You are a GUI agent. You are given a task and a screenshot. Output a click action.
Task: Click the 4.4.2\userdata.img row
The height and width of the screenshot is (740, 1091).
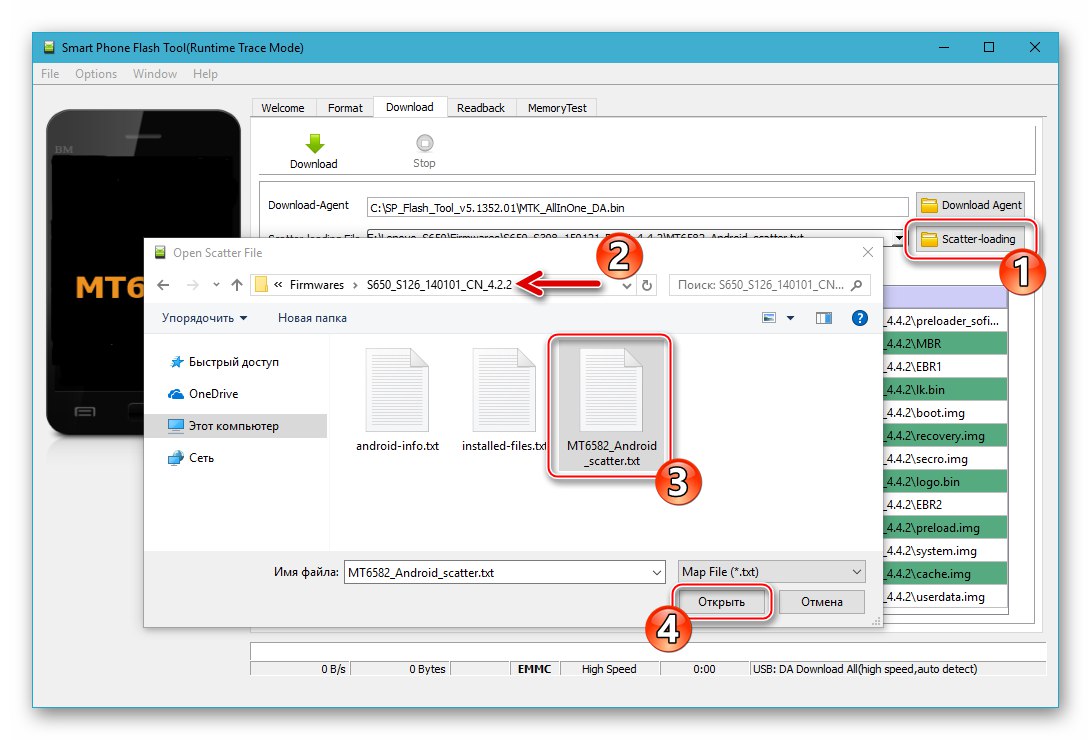click(945, 597)
